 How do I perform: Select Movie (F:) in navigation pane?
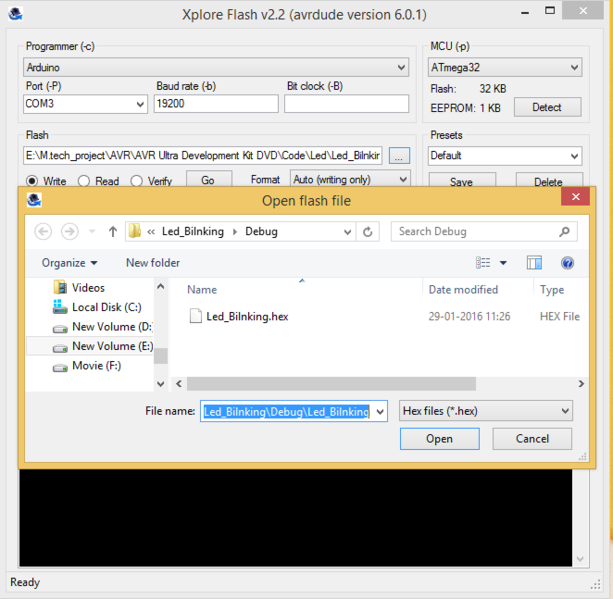tap(97, 366)
